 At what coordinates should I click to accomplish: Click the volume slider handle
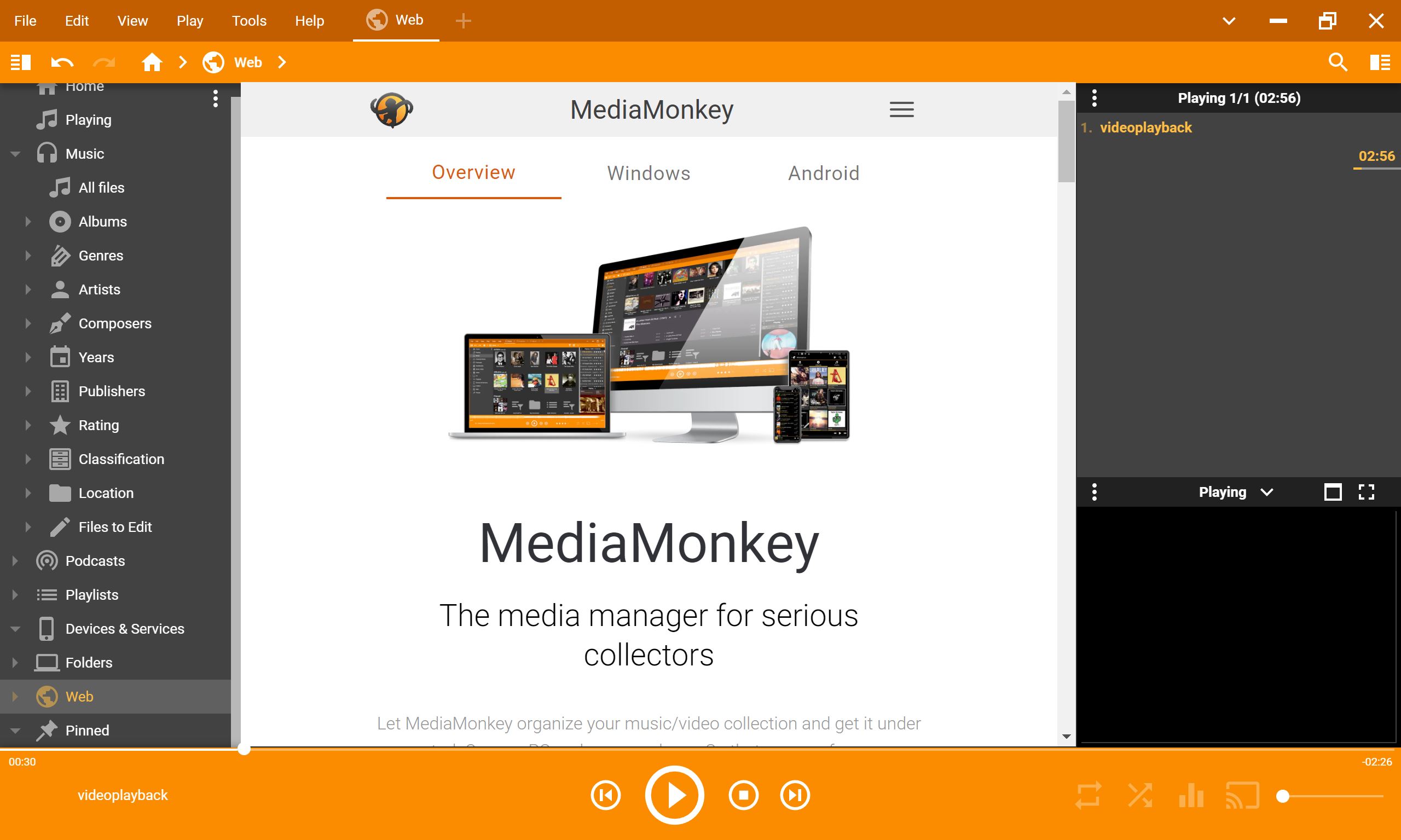click(x=1283, y=796)
